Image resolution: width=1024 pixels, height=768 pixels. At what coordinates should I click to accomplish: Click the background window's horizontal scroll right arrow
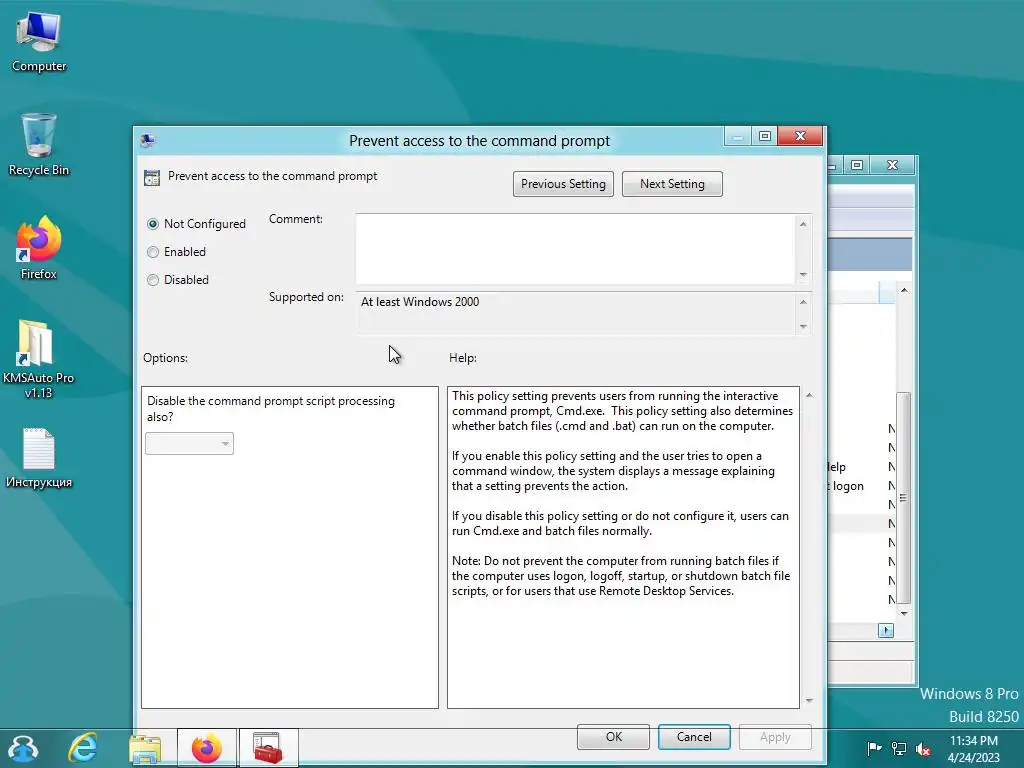(x=886, y=630)
